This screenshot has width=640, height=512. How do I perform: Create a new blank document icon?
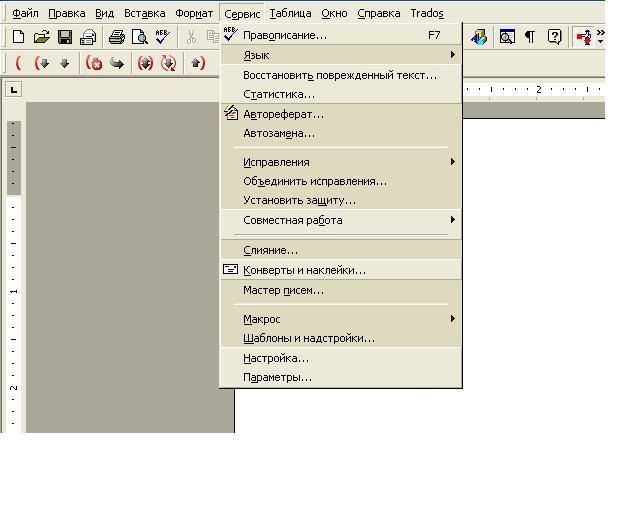[x=18, y=37]
